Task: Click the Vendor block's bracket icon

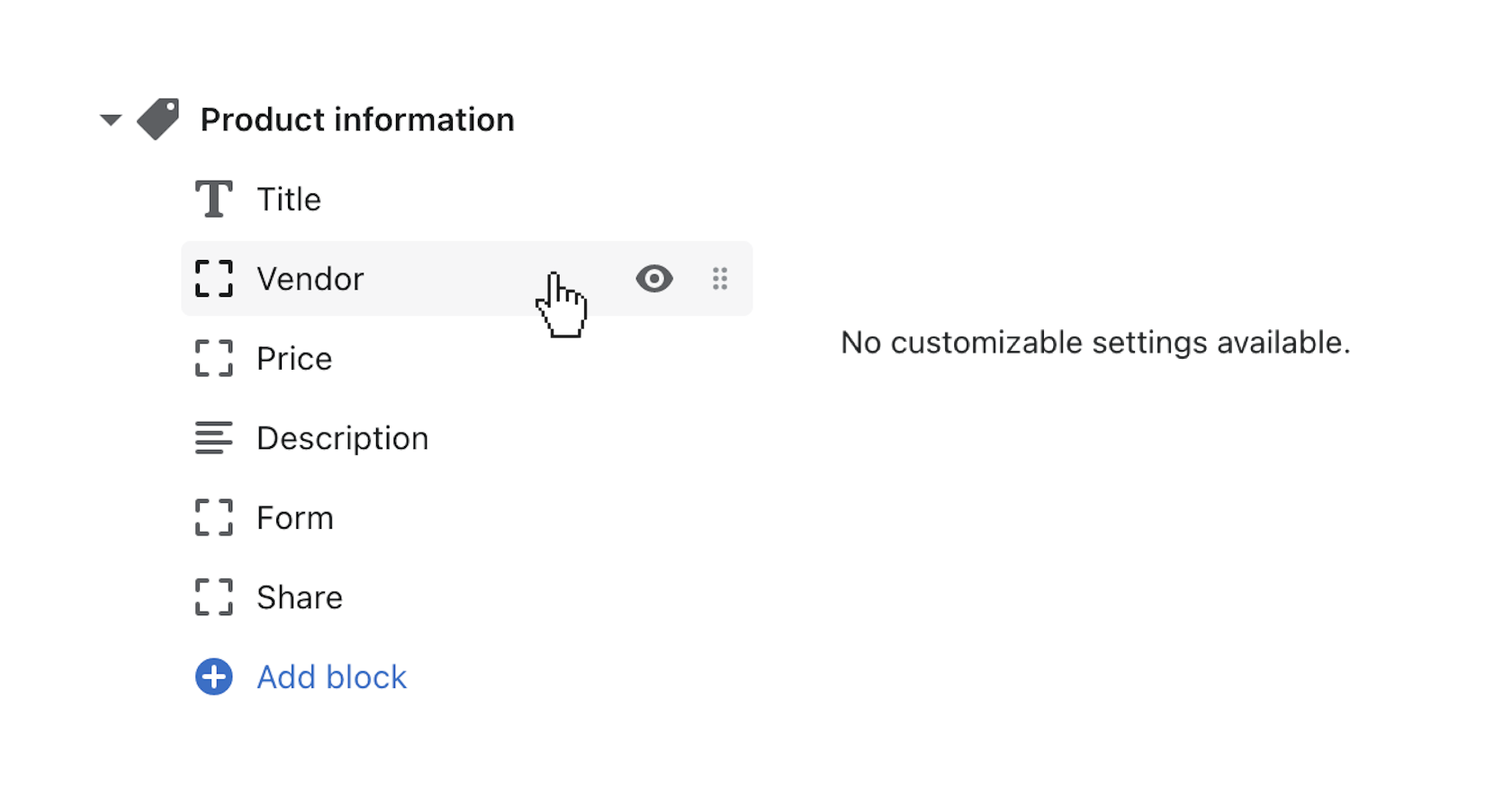Action: 213,279
